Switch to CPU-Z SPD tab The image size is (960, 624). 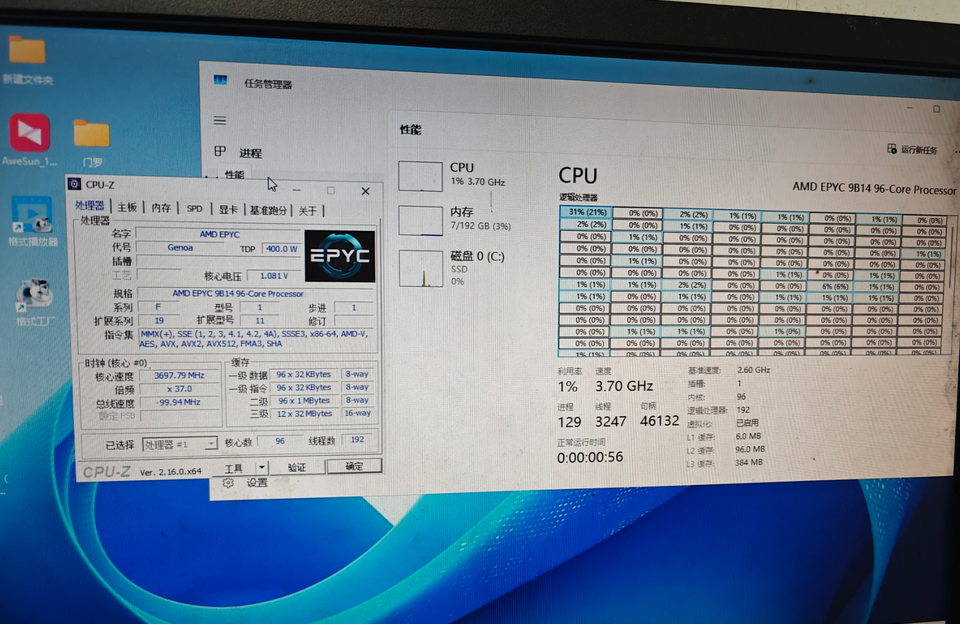pyautogui.click(x=194, y=209)
